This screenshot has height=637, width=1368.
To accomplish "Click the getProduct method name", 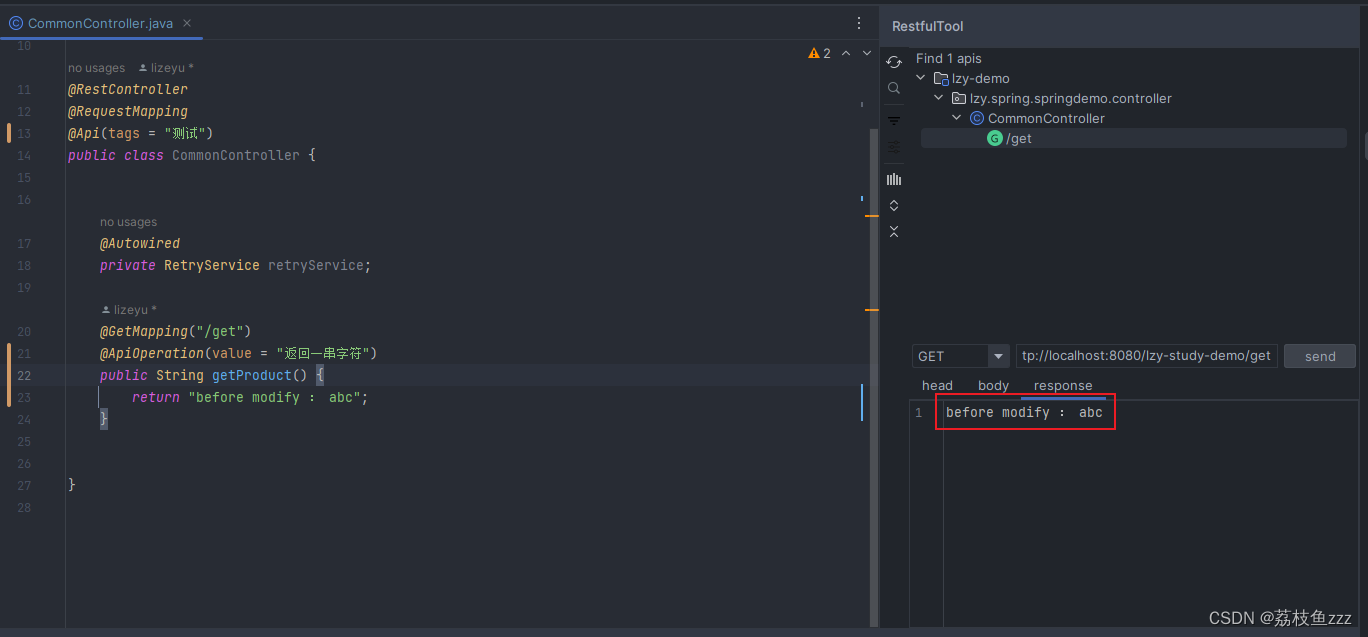I will click(252, 375).
